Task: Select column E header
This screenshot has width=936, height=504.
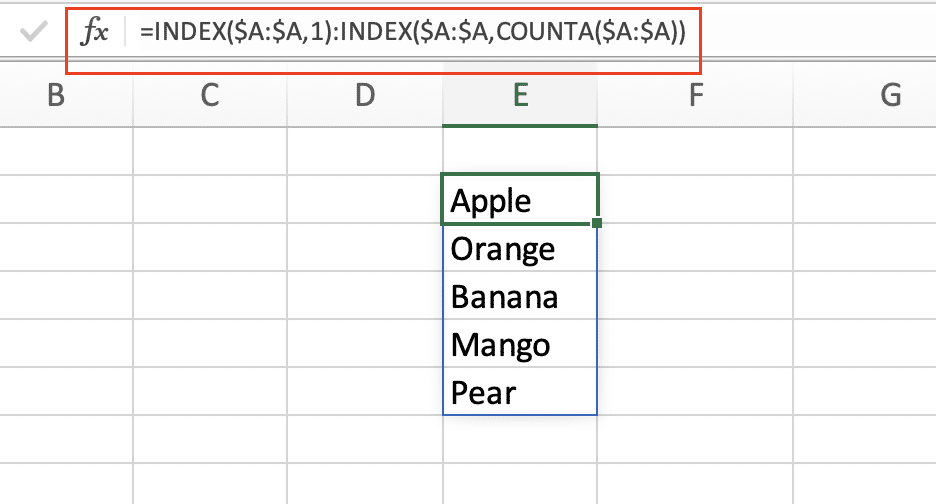Action: [x=520, y=96]
